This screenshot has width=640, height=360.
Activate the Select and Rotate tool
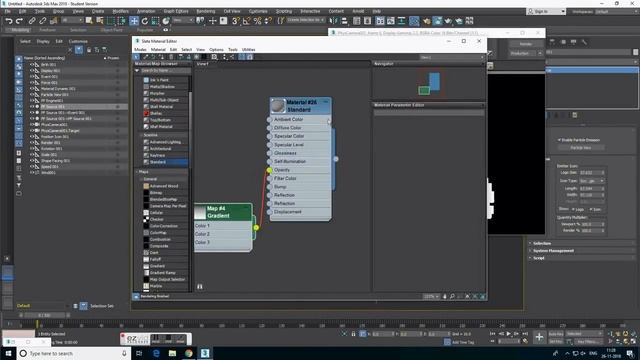coord(144,21)
